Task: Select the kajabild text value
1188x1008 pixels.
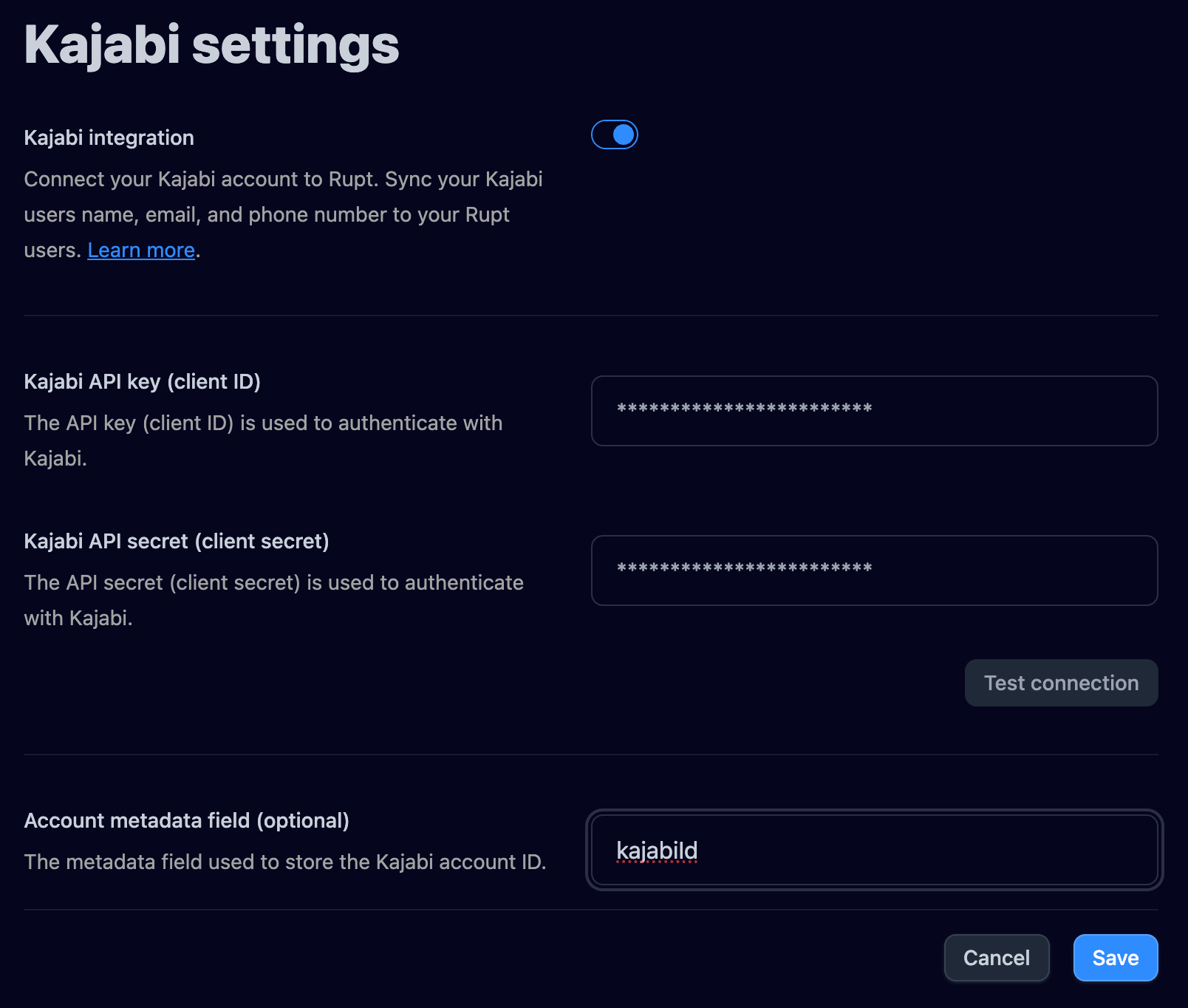Action: (656, 851)
